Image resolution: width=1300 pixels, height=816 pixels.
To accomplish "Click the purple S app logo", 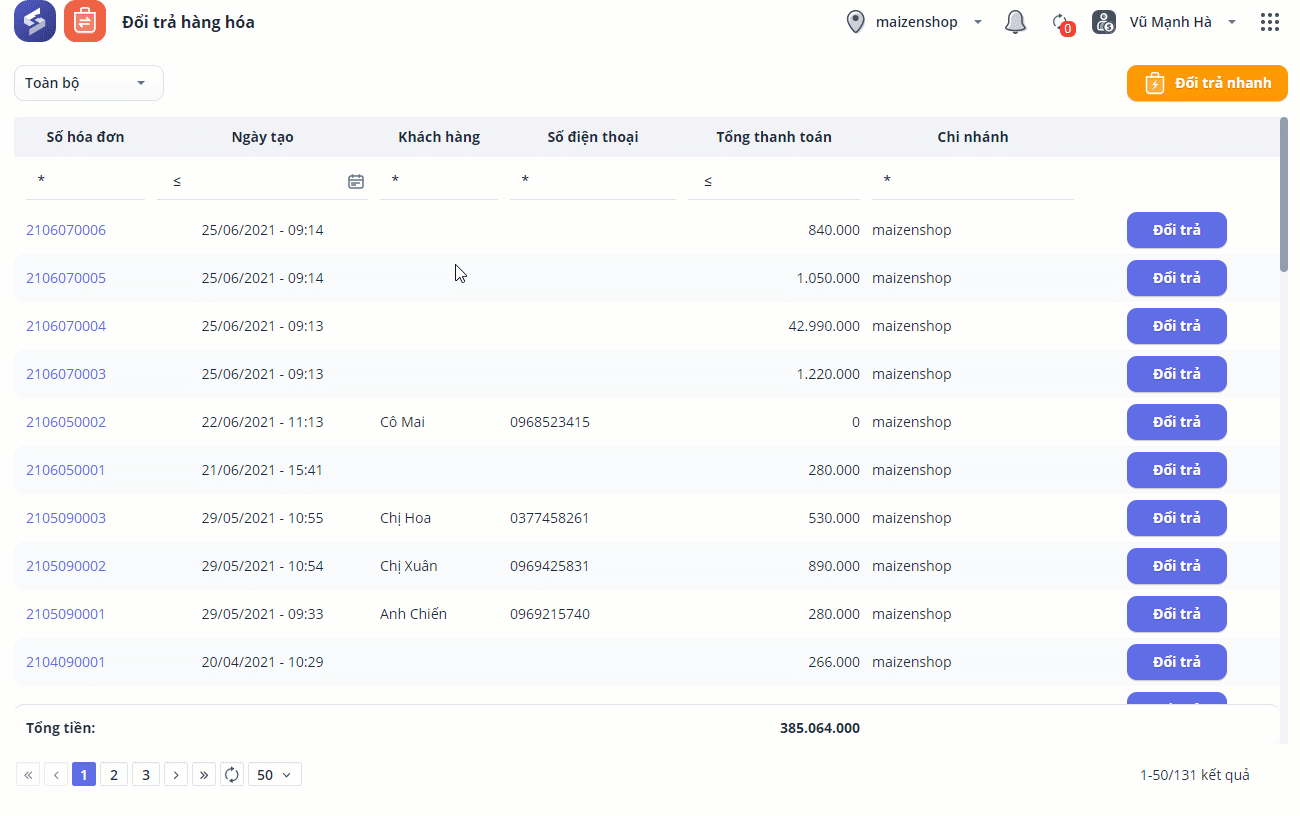I will point(35,22).
